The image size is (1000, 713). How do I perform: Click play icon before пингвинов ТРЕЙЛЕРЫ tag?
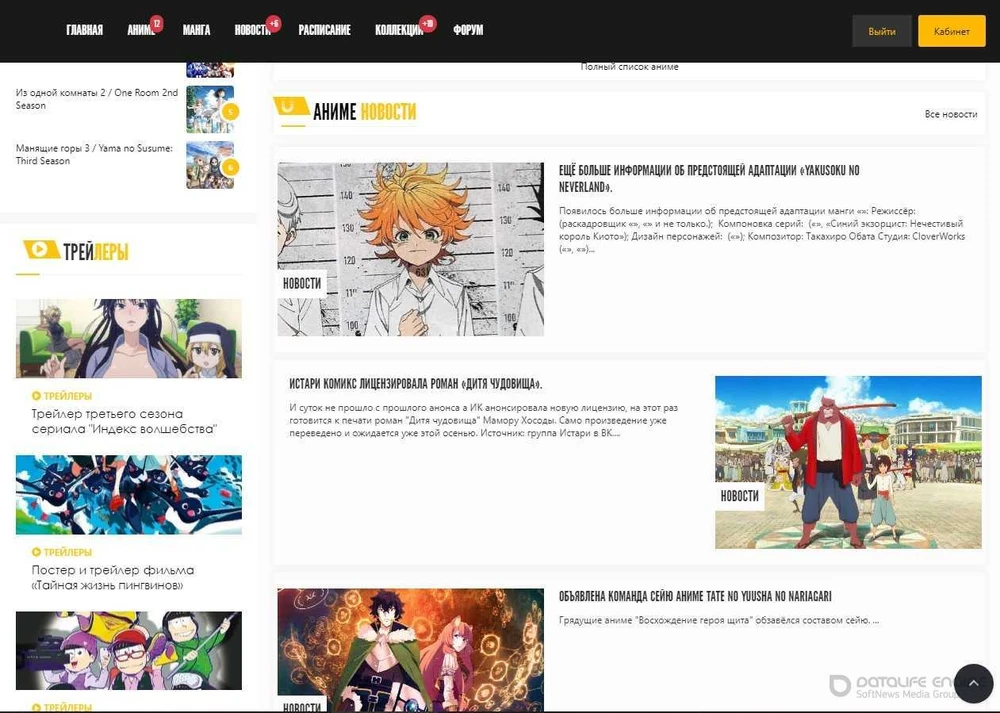pyautogui.click(x=36, y=552)
